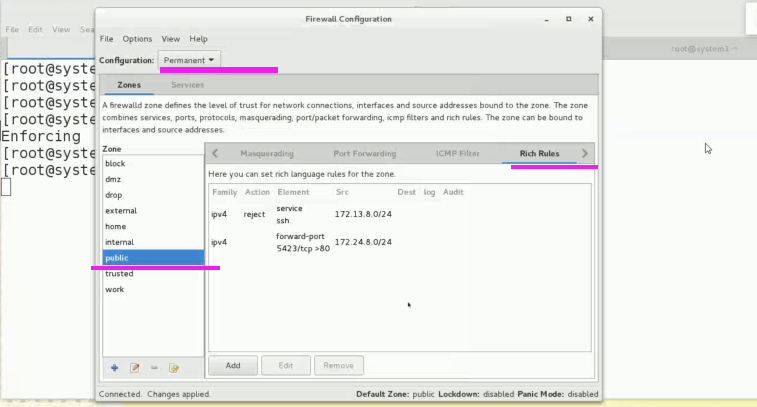Open the Help menu
Image resolution: width=757 pixels, height=407 pixels.
tap(198, 39)
